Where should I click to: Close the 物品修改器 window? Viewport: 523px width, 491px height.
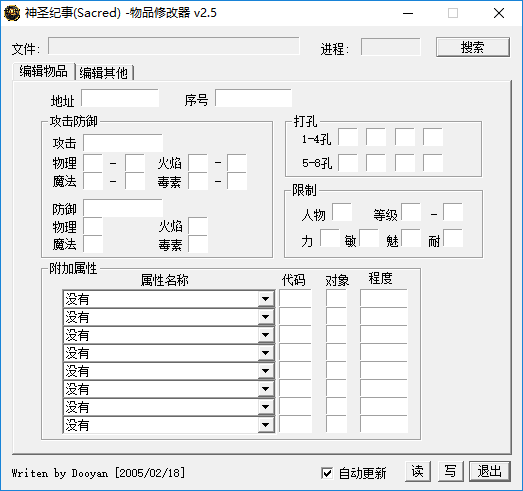pyautogui.click(x=499, y=13)
